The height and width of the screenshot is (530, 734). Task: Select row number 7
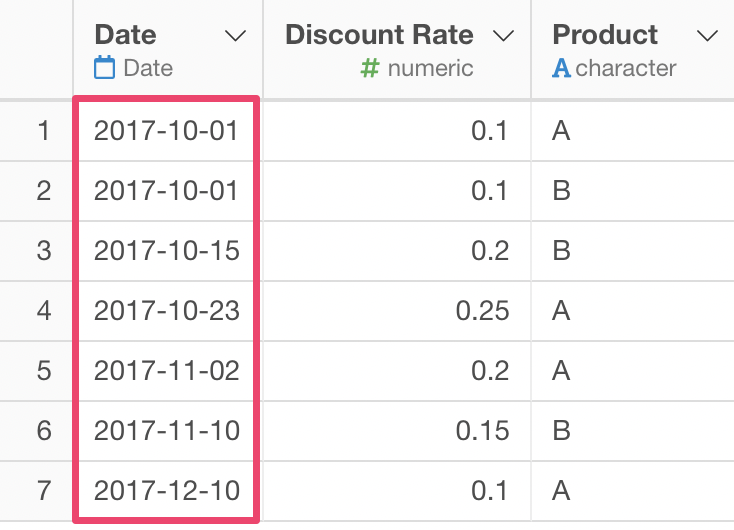click(44, 490)
